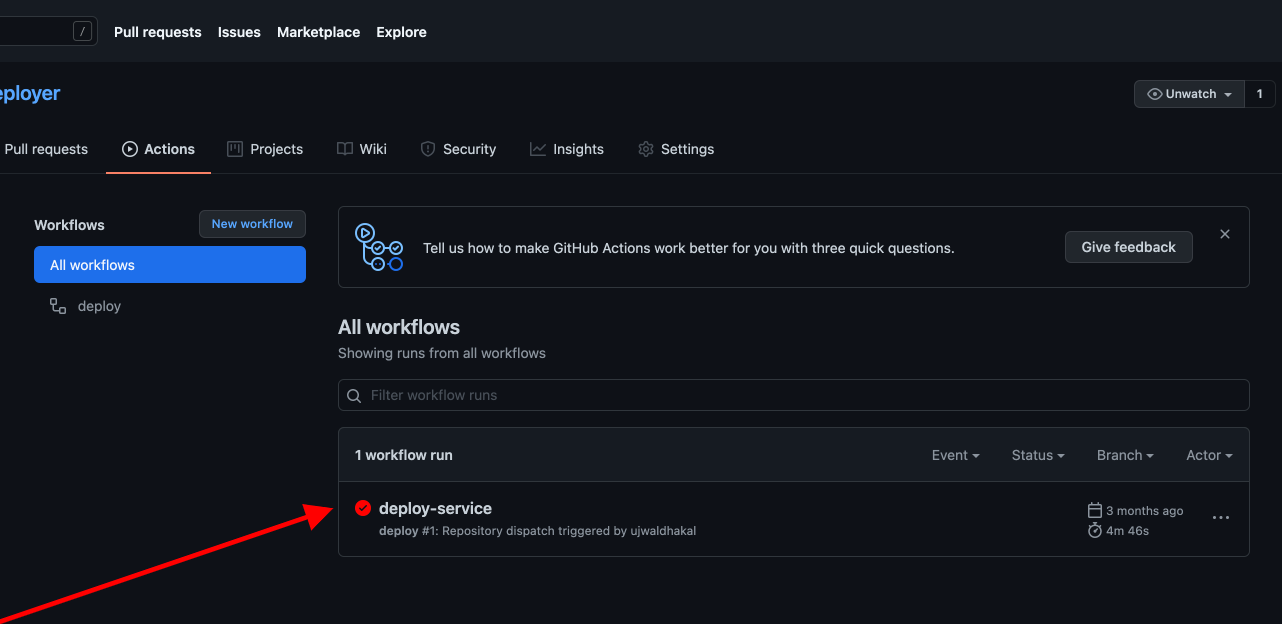Click the Workflows sidebar heading

(x=69, y=225)
